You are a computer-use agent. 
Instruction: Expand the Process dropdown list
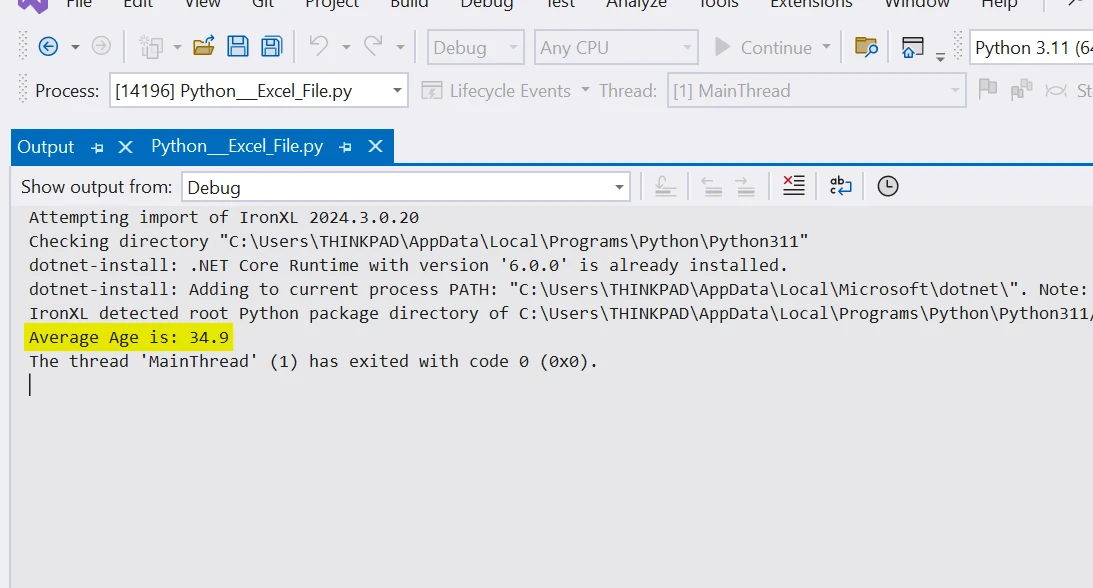point(398,91)
